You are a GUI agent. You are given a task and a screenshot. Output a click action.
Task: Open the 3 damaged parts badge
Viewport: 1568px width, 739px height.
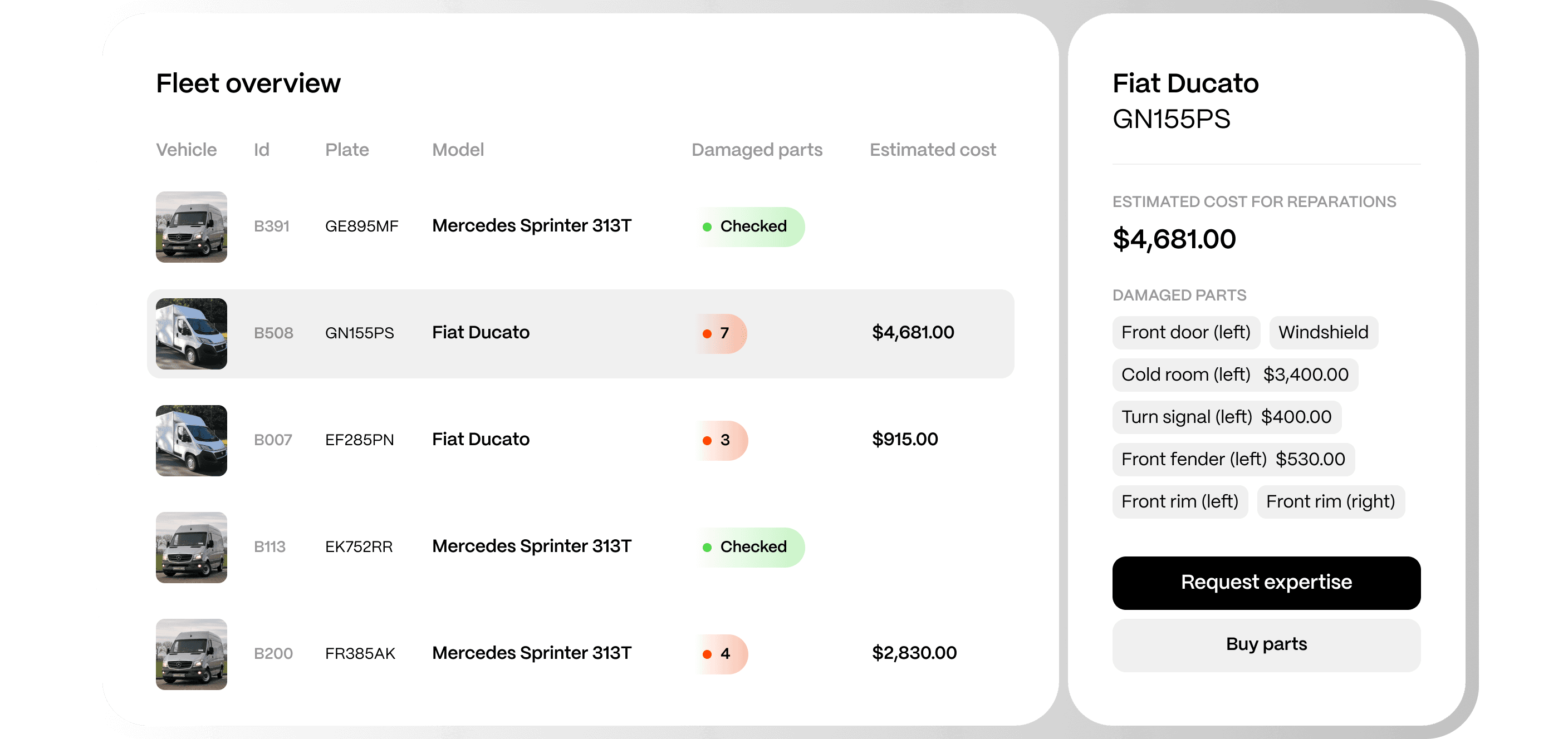(x=721, y=440)
